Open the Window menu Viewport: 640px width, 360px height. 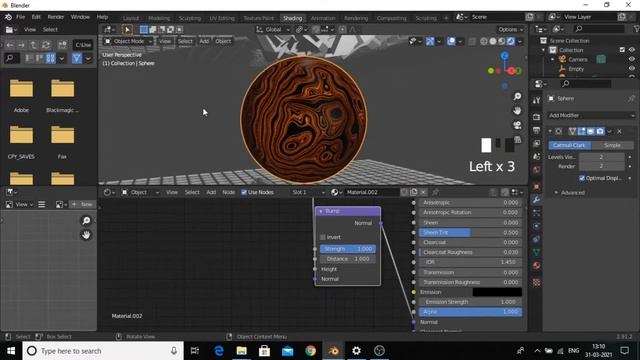pos(80,17)
